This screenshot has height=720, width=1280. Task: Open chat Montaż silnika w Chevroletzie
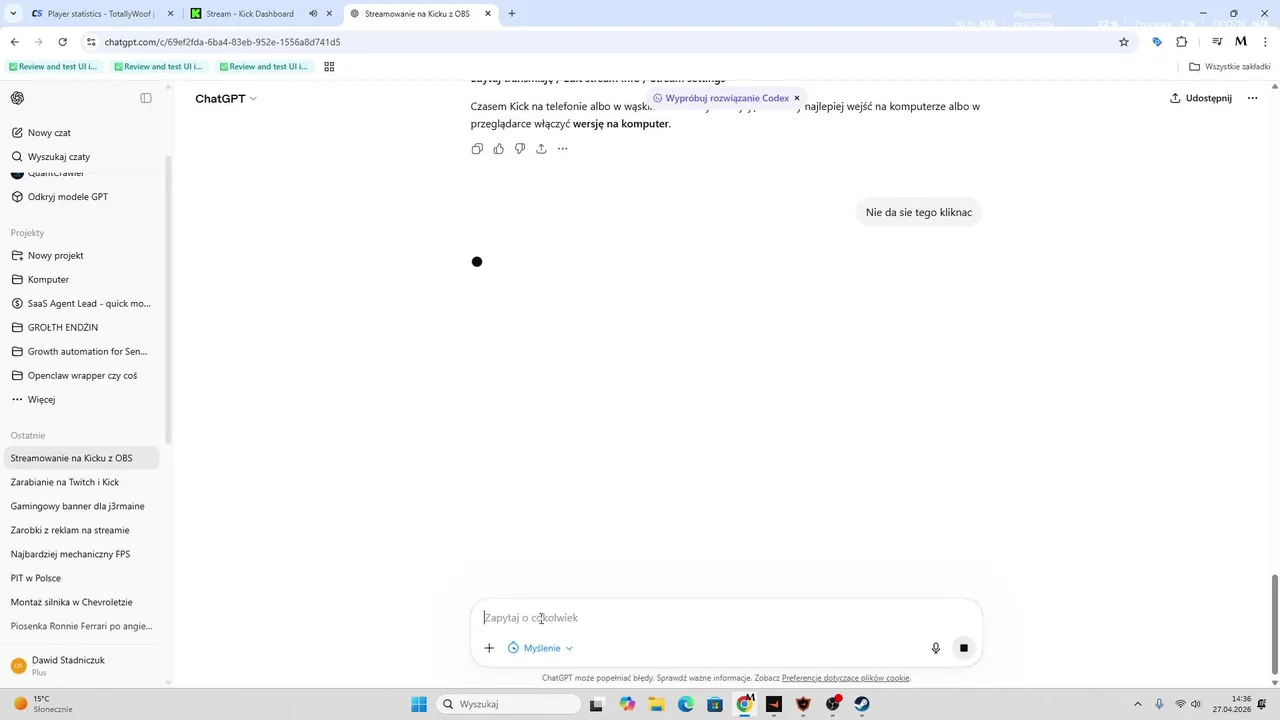(80, 602)
